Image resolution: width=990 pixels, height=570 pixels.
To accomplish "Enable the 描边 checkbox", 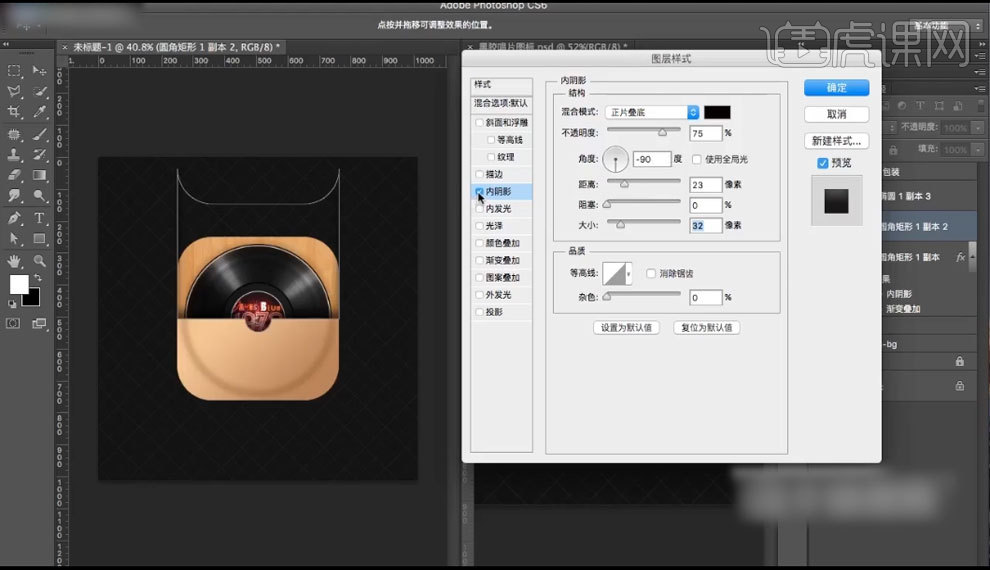I will tap(479, 174).
